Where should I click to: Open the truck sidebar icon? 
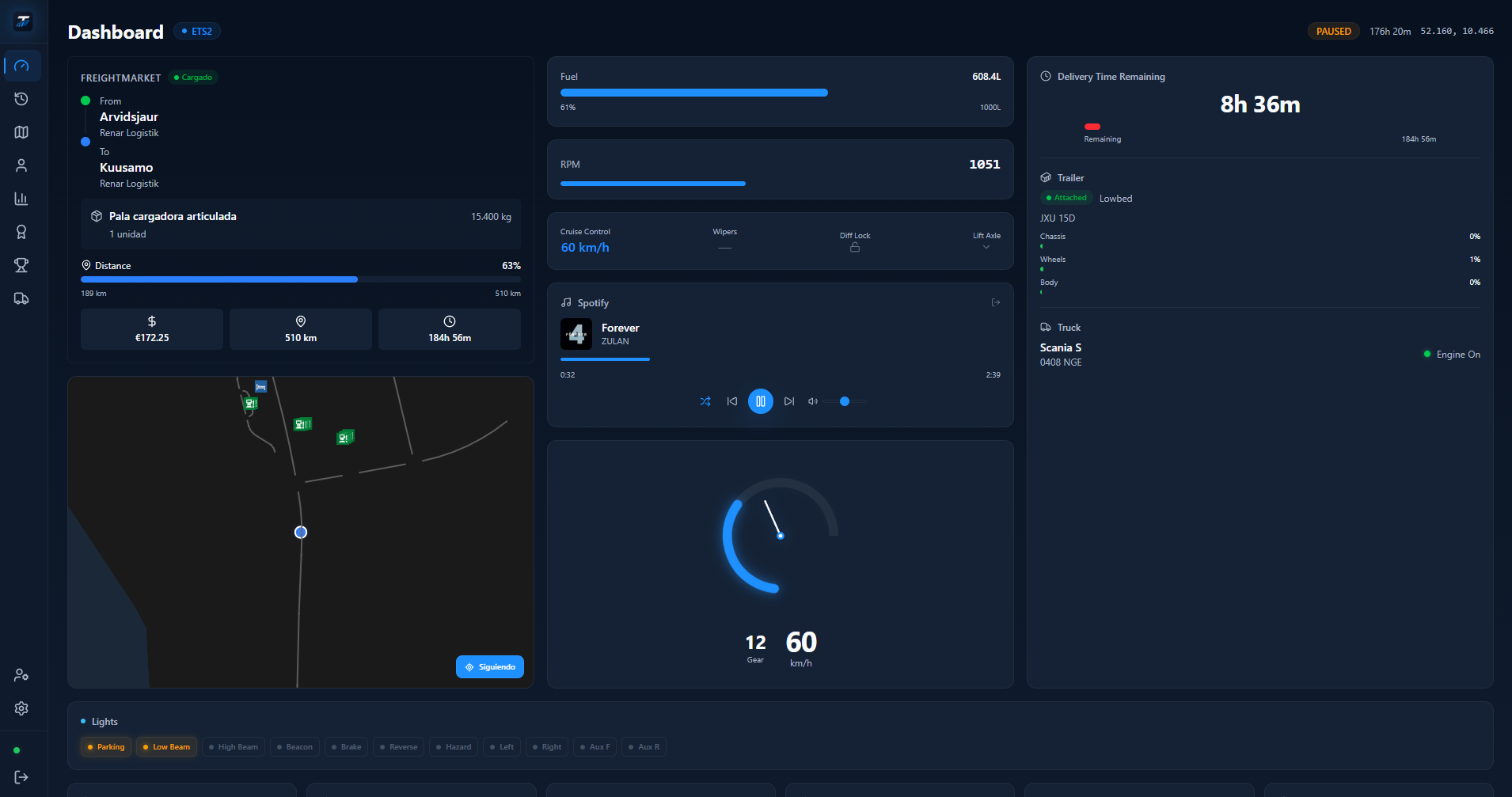(x=21, y=298)
